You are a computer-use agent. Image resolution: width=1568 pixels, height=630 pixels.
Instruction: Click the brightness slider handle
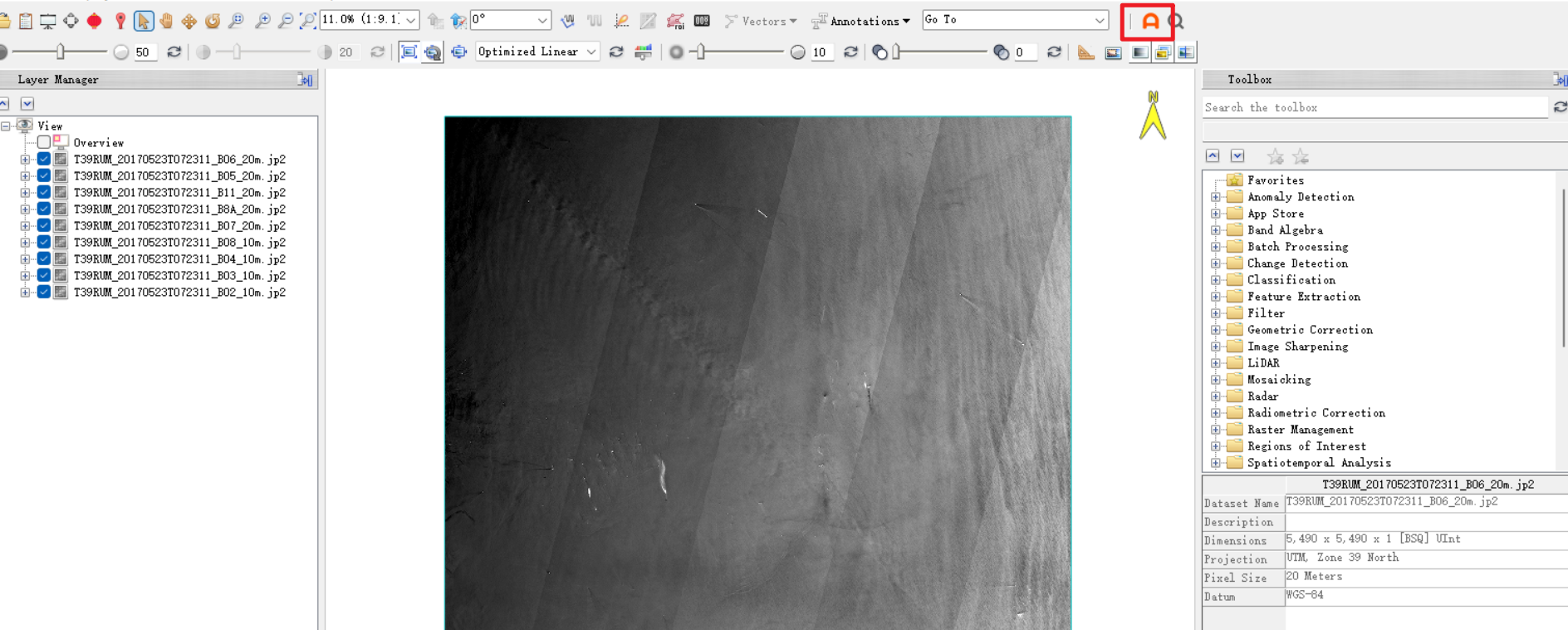[61, 52]
